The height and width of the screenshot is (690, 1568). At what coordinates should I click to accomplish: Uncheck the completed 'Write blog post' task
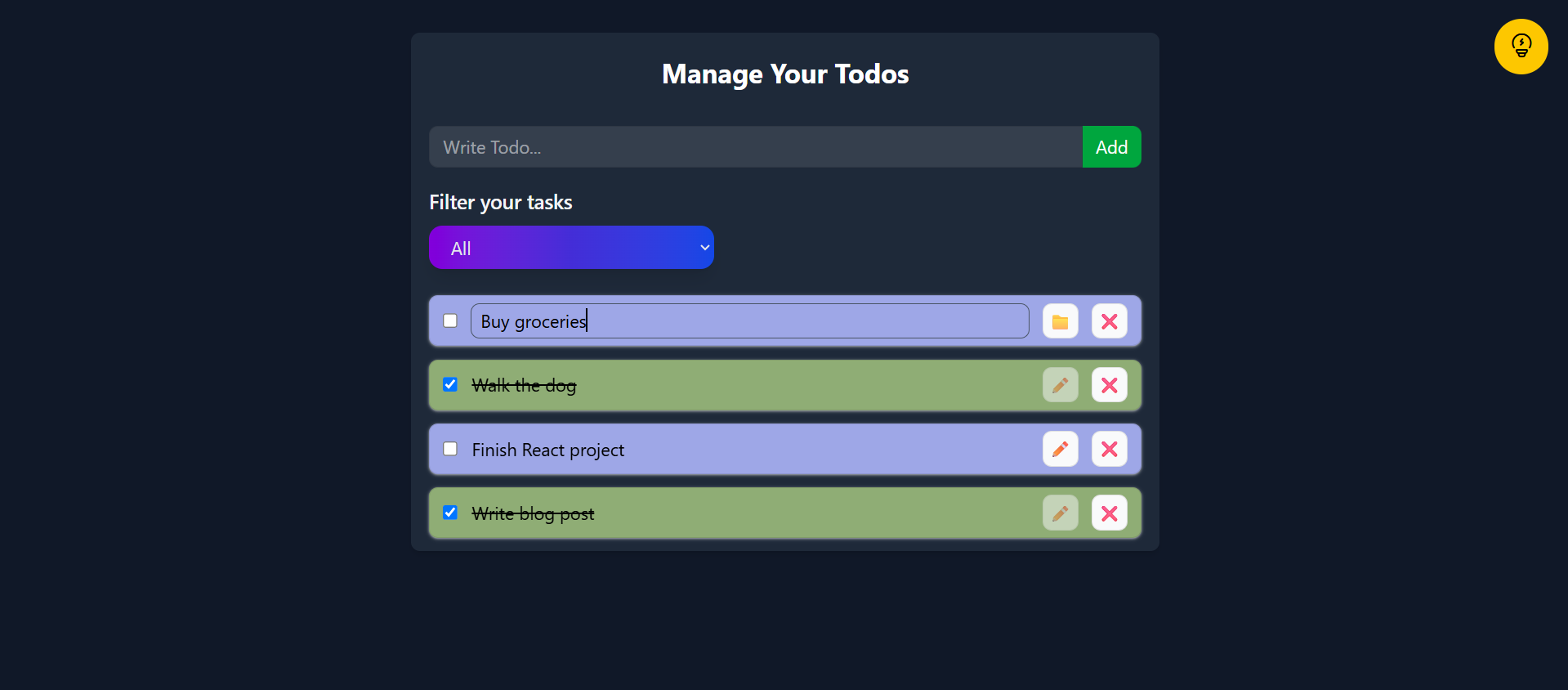449,513
